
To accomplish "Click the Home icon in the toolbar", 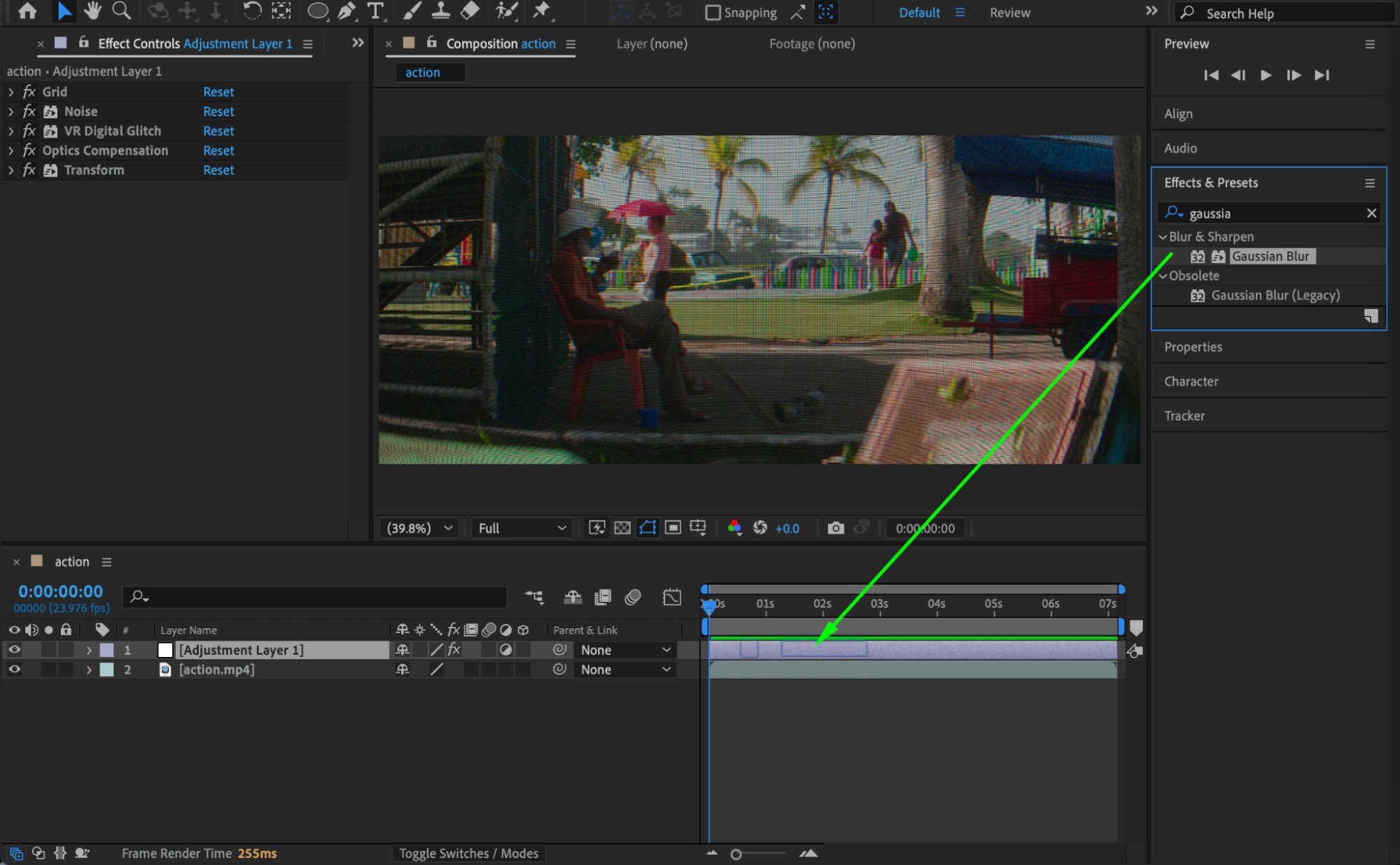I will pos(27,11).
